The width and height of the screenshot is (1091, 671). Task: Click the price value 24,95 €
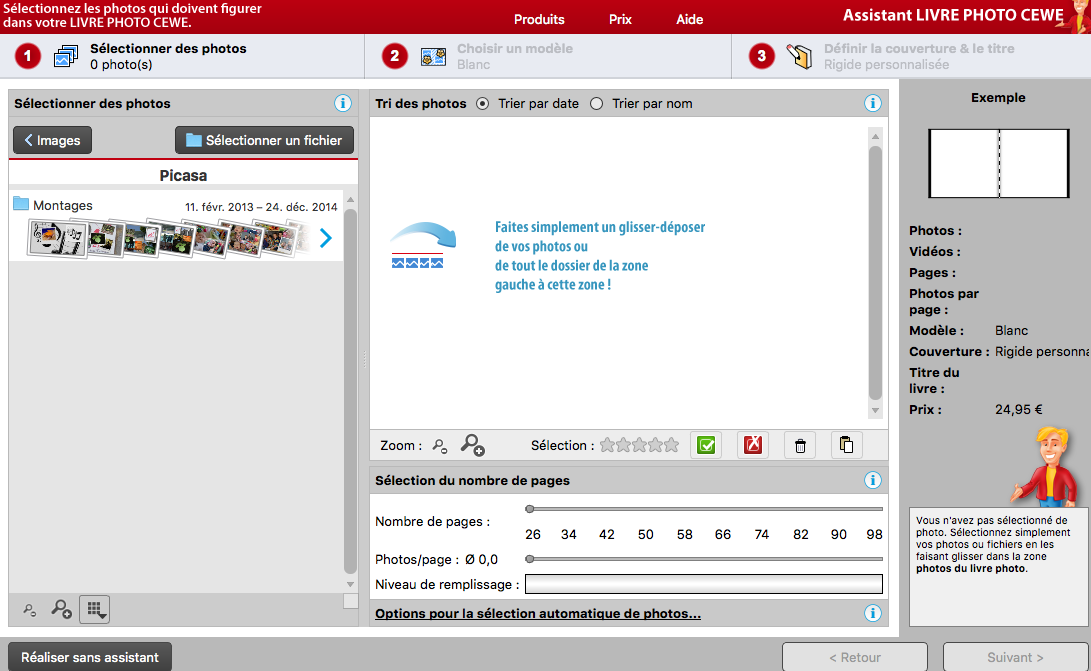(1019, 409)
